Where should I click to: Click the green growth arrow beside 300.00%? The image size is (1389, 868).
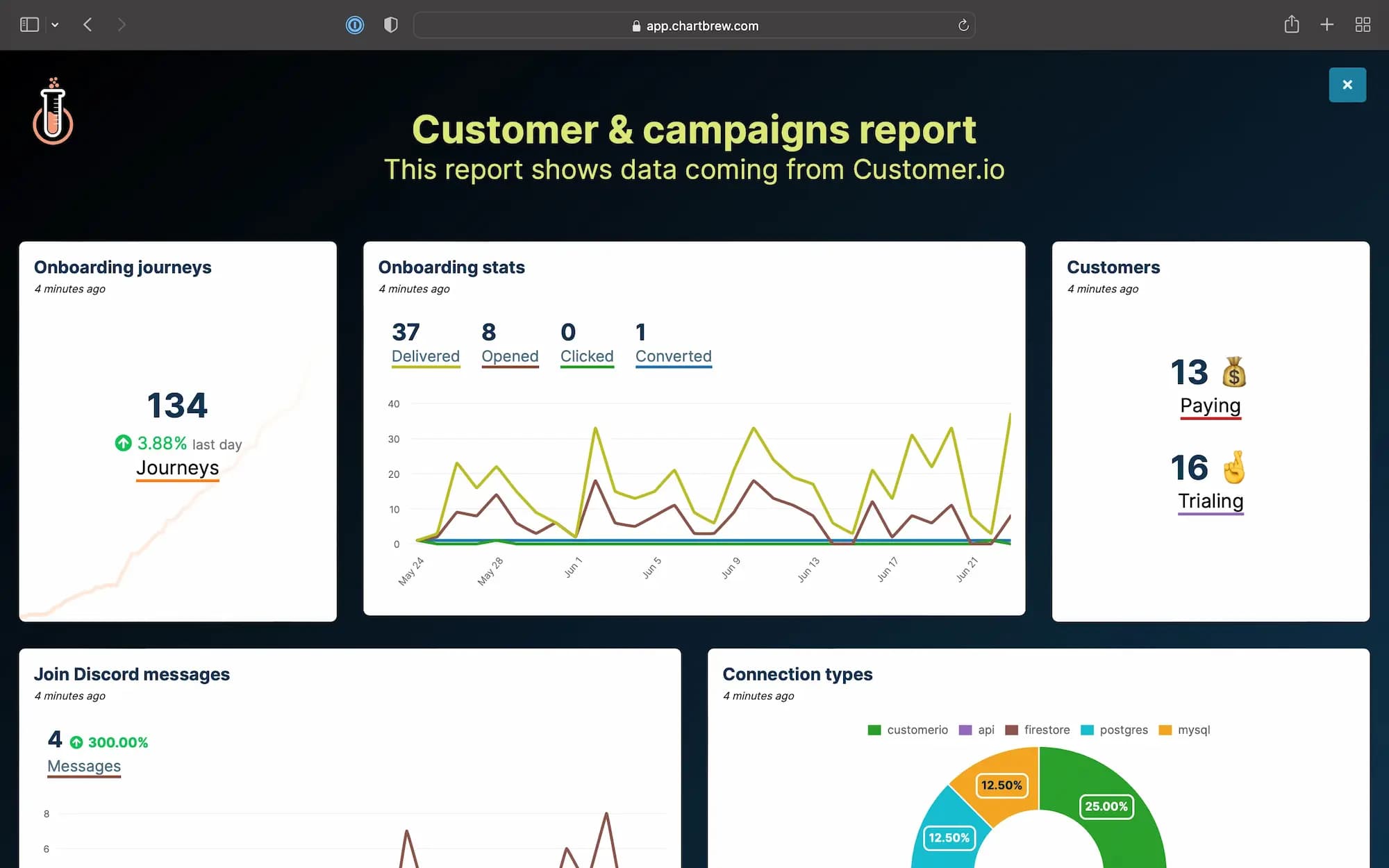(x=76, y=742)
